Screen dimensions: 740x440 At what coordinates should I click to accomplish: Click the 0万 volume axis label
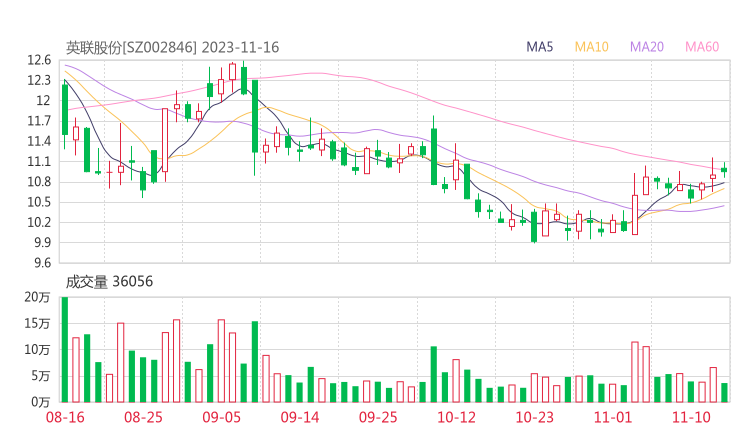[x=41, y=402]
